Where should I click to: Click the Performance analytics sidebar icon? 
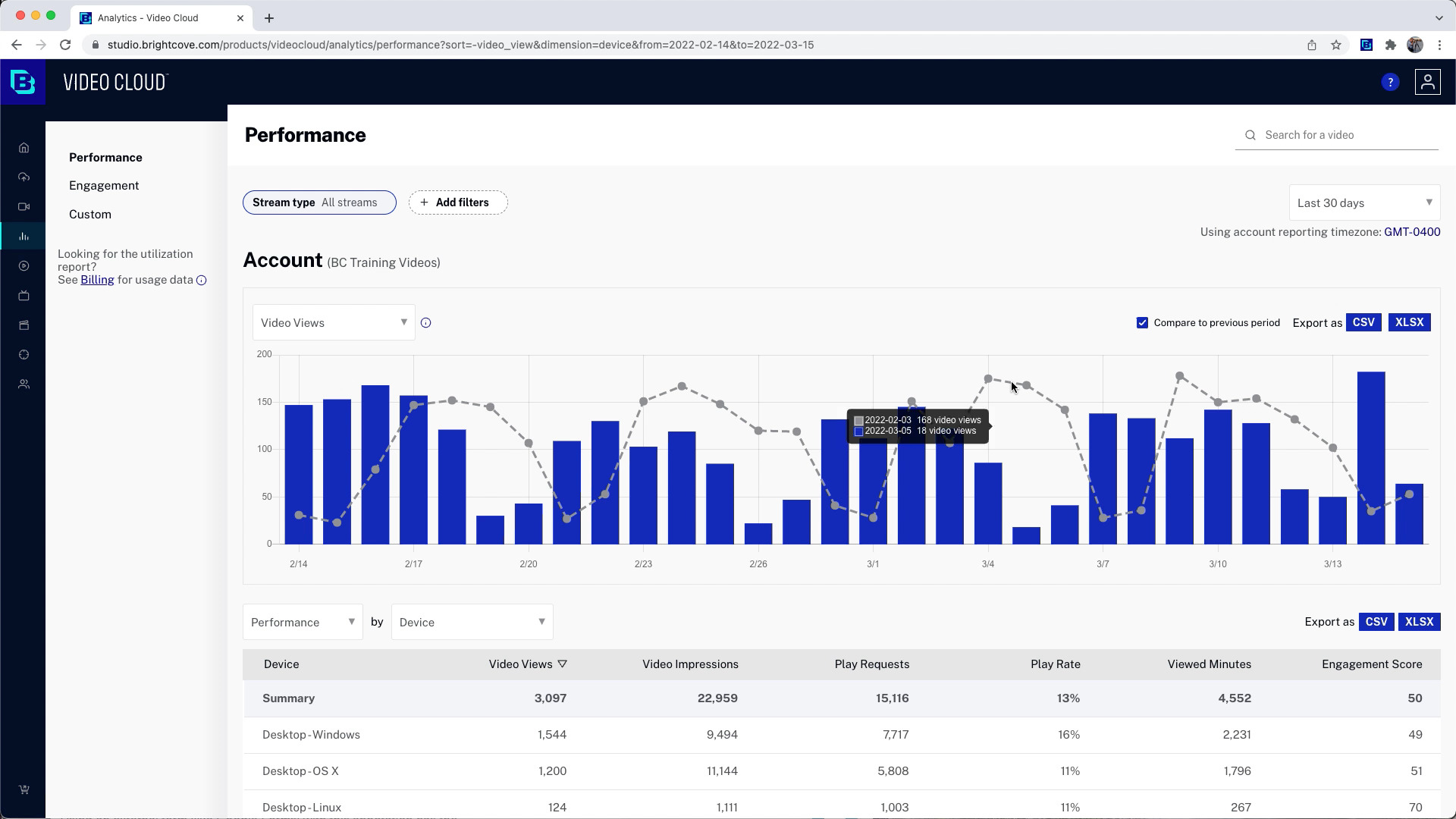[24, 236]
